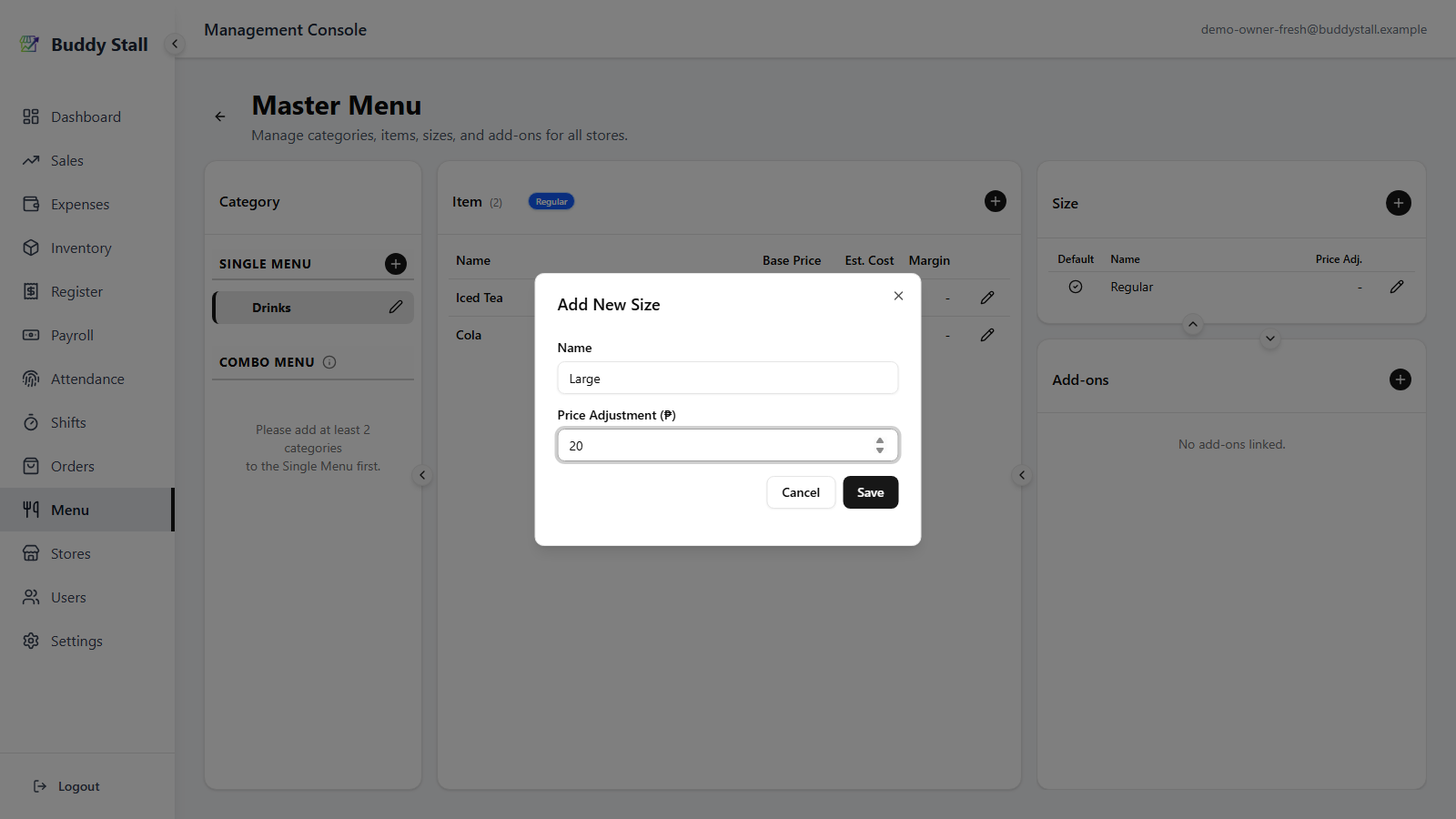The height and width of the screenshot is (819, 1456).
Task: Select the Drinks category
Action: 313,308
